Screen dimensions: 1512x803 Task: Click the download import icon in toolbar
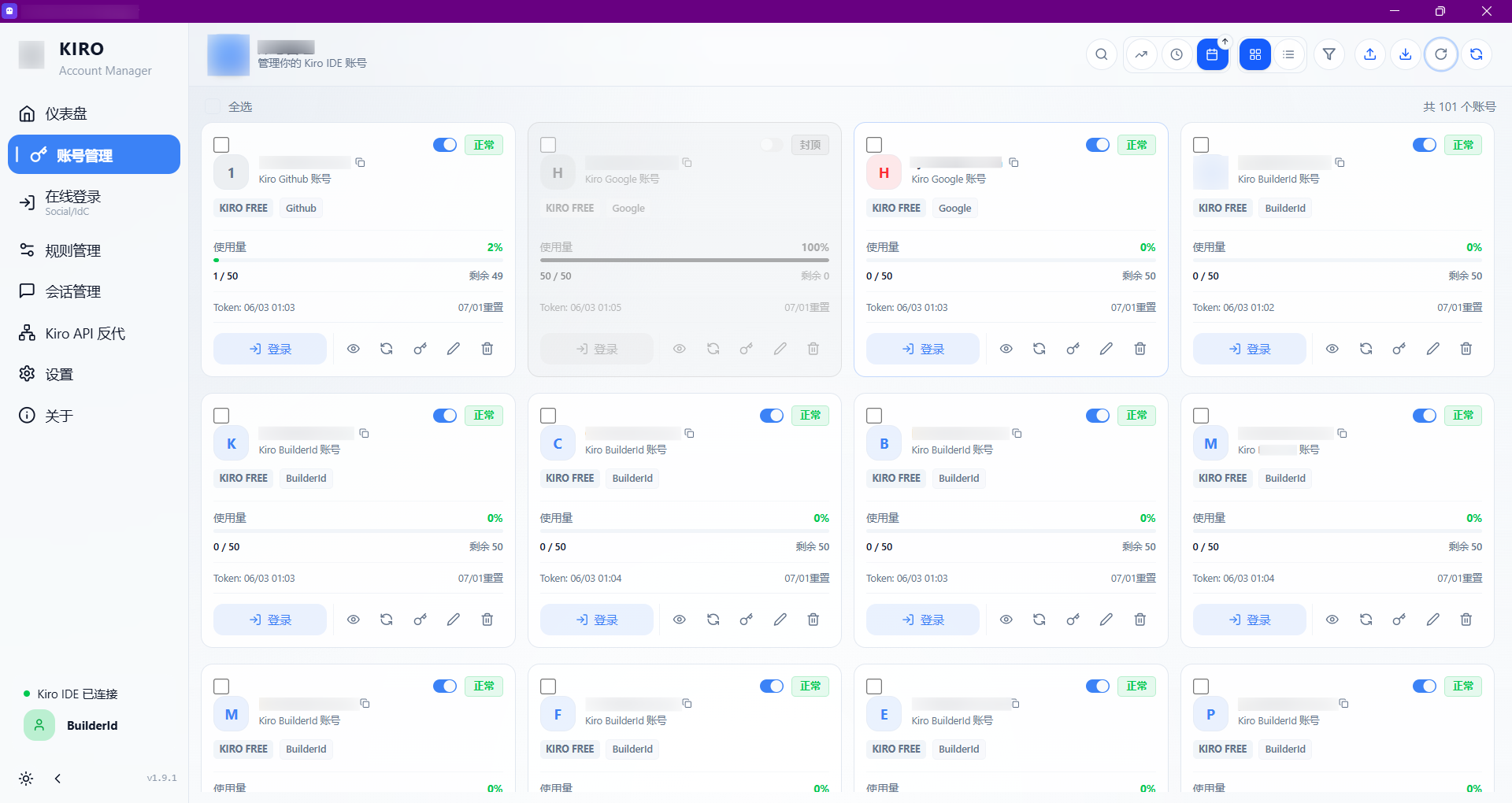pos(1406,54)
